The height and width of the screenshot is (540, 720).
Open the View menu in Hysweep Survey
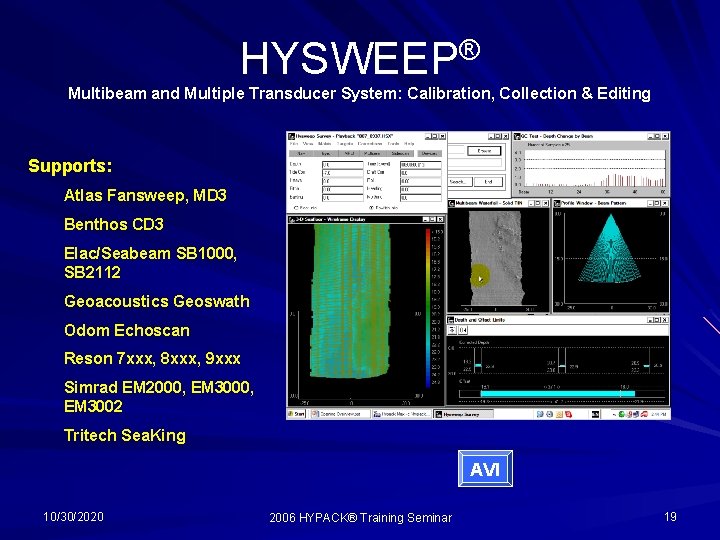308,144
